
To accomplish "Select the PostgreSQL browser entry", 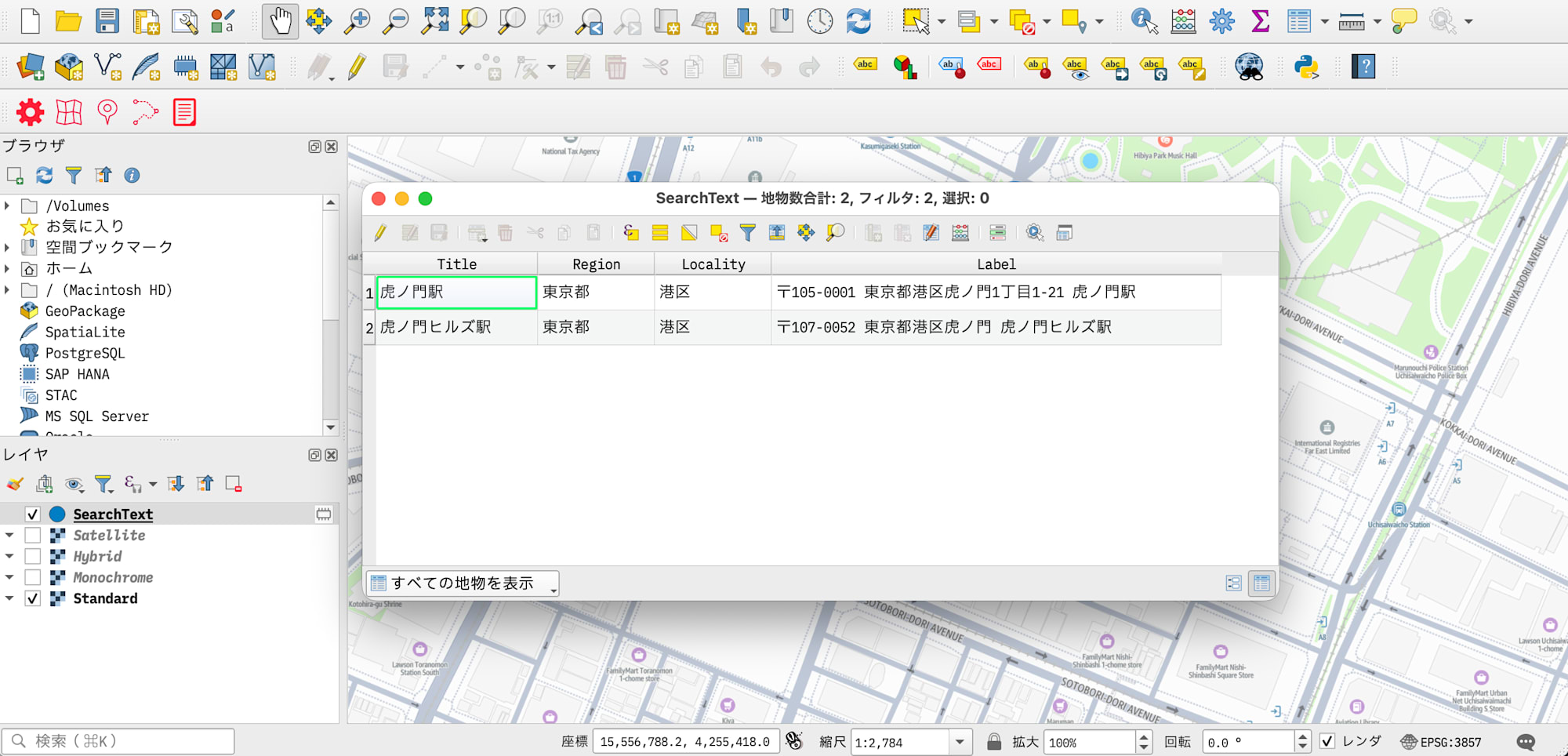I will [85, 353].
